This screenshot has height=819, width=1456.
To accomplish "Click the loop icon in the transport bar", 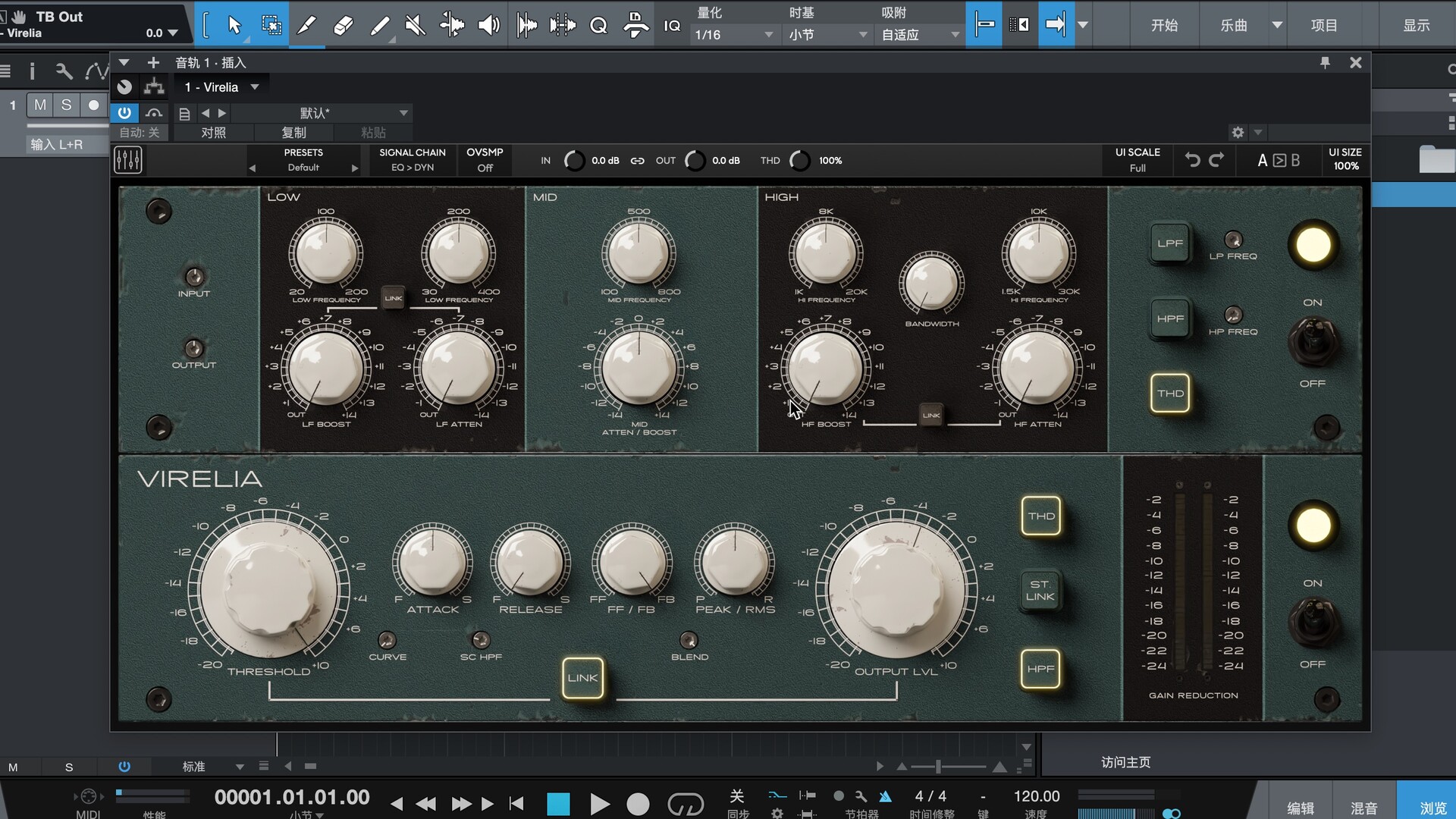I will [686, 803].
